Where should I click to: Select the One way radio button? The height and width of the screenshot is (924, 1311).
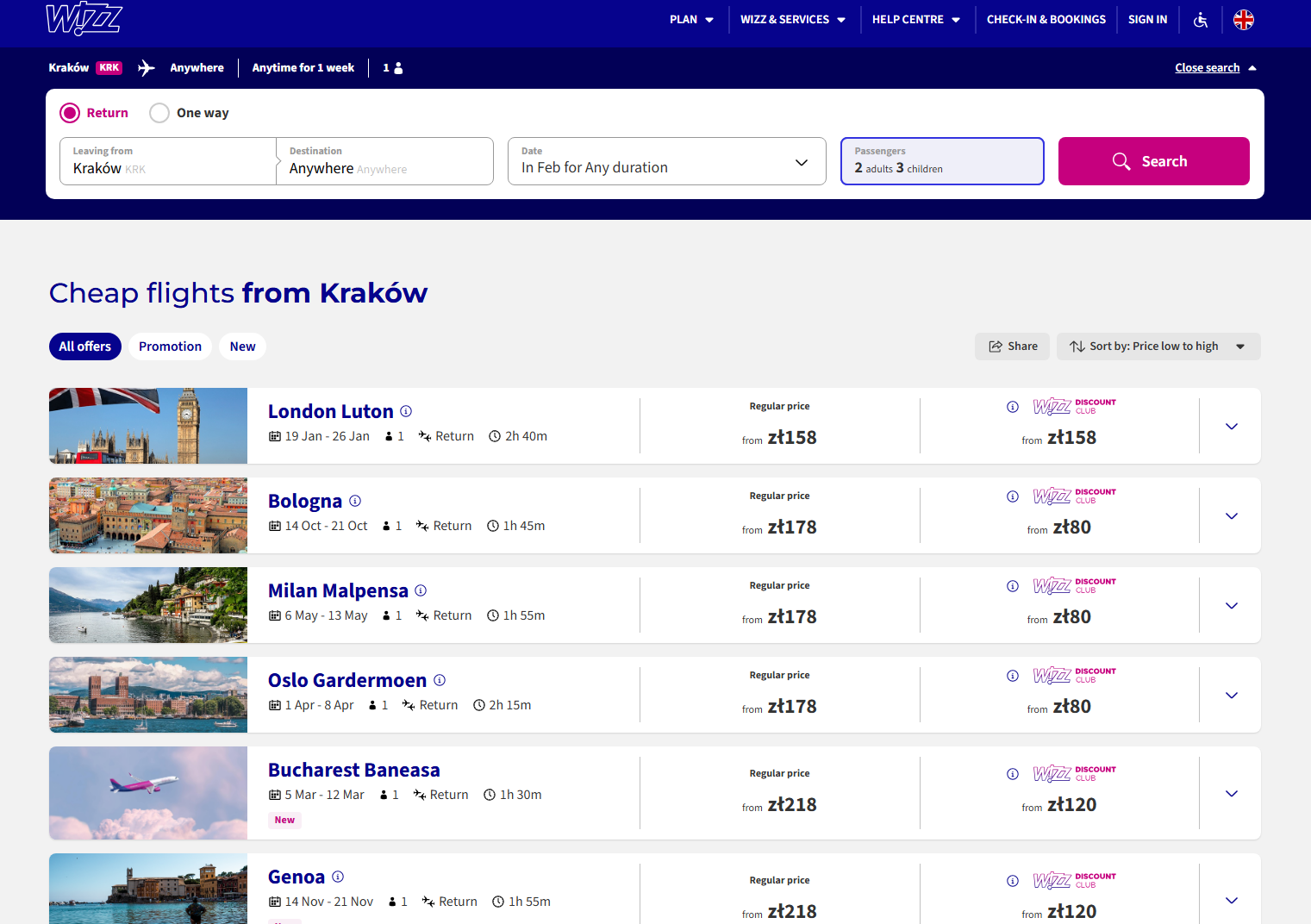159,113
